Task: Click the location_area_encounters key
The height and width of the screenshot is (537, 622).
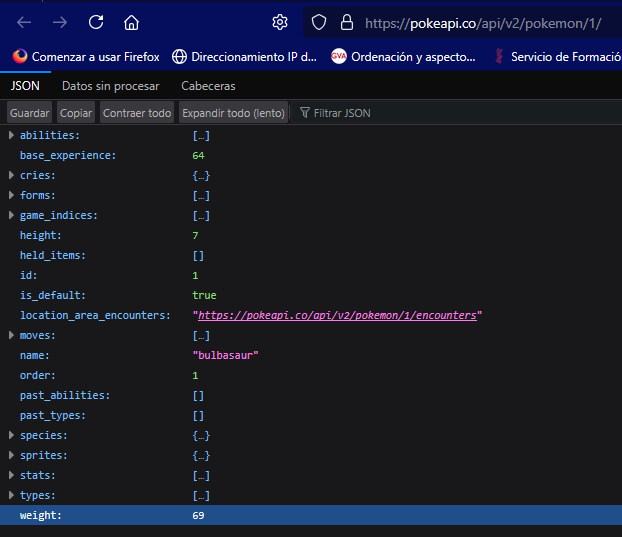Action: [95, 315]
